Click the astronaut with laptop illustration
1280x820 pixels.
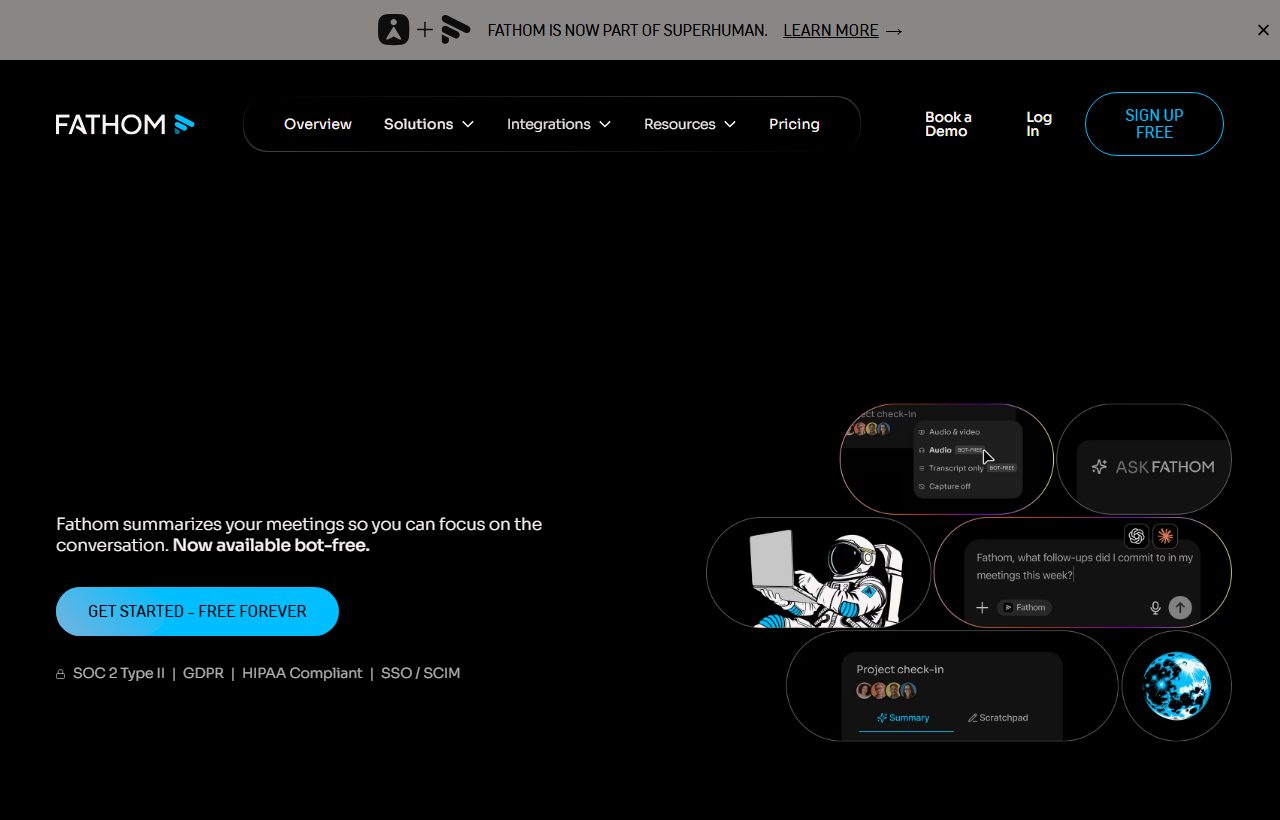[828, 578]
